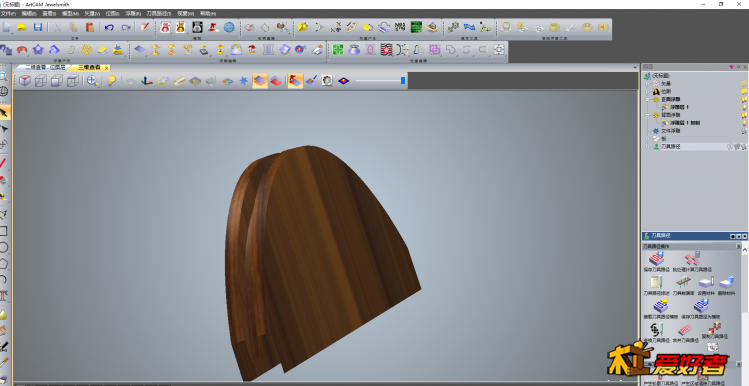Open the lights and material bulb icon
The image size is (749, 386).
click(x=111, y=81)
